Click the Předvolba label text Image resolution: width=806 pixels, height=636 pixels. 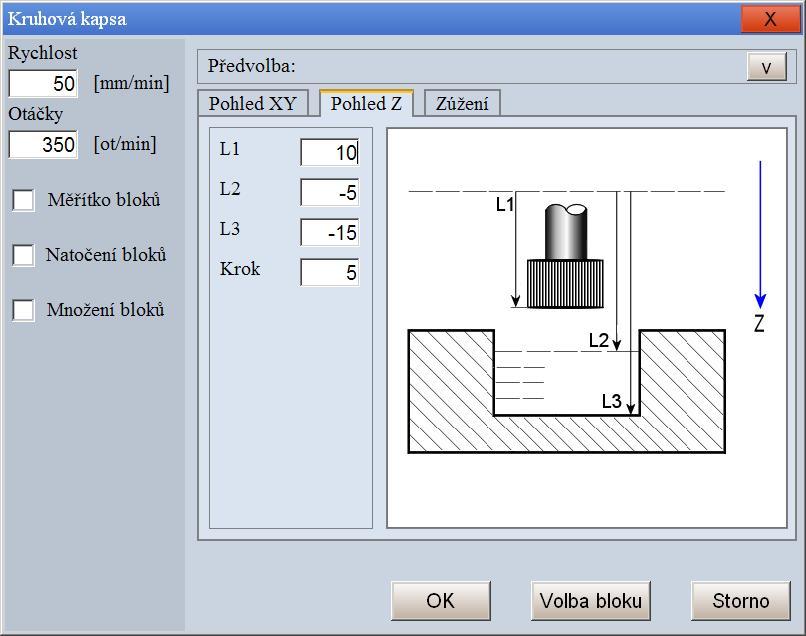251,66
